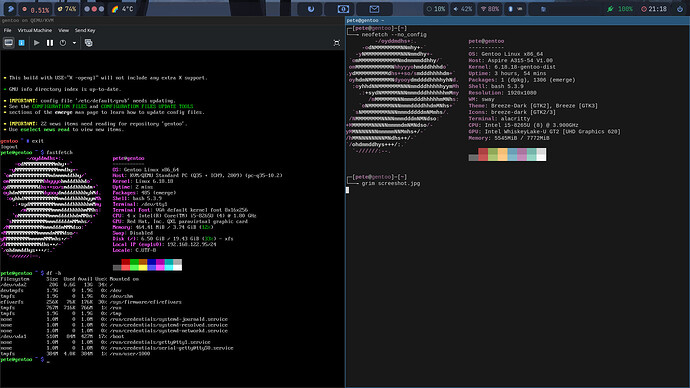
Task: Click the '/dev/vda1' /boot row in df output
Action: [62, 337]
